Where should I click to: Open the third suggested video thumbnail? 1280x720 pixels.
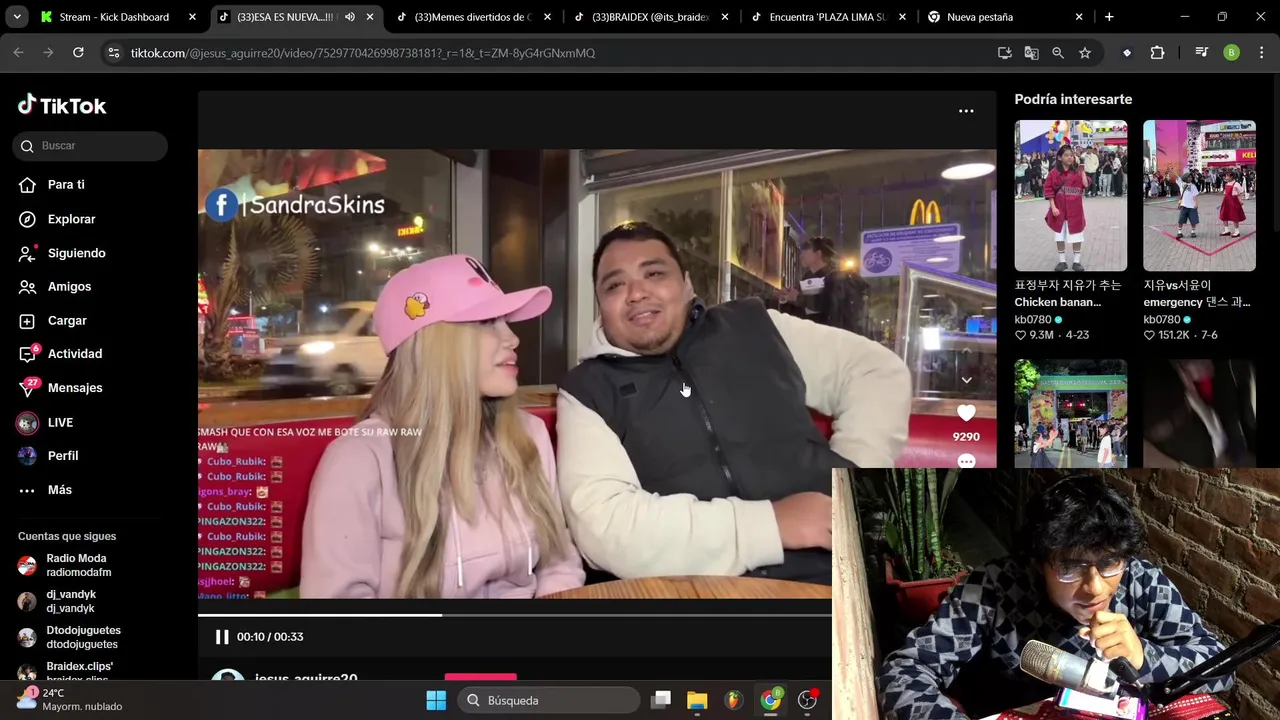tap(1071, 414)
